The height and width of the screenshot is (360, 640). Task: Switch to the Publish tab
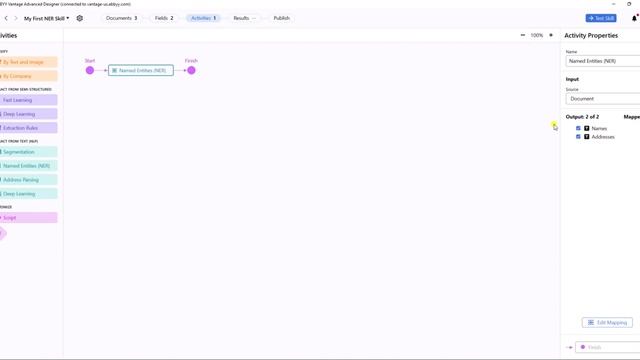coord(282,18)
